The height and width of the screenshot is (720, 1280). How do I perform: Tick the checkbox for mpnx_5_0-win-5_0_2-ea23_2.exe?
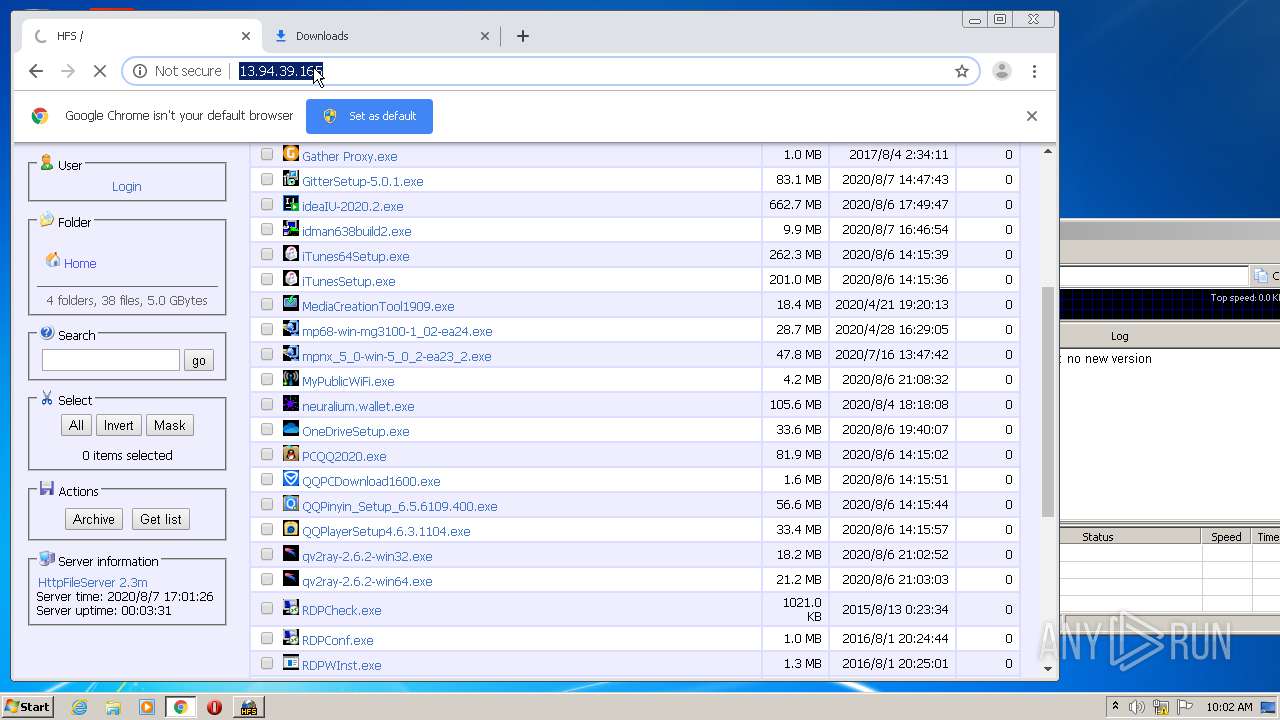click(267, 355)
